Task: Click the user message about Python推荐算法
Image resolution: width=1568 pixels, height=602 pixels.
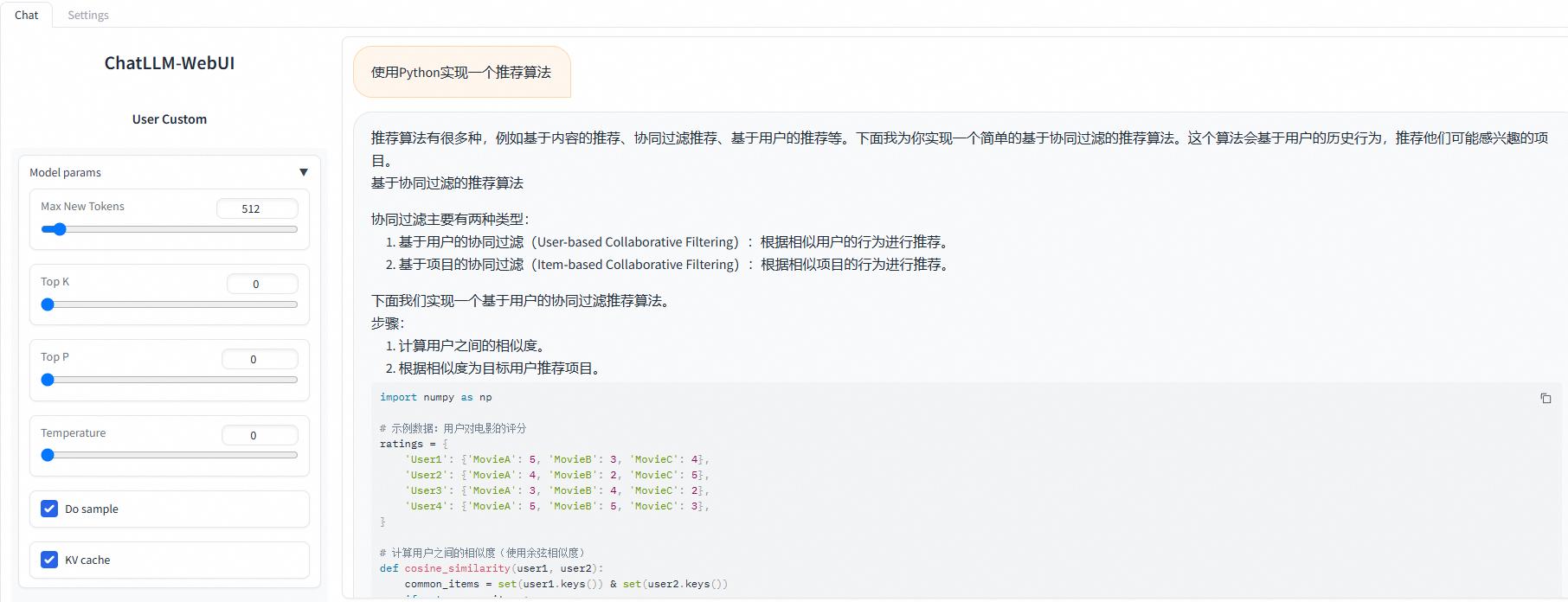Action: (461, 72)
